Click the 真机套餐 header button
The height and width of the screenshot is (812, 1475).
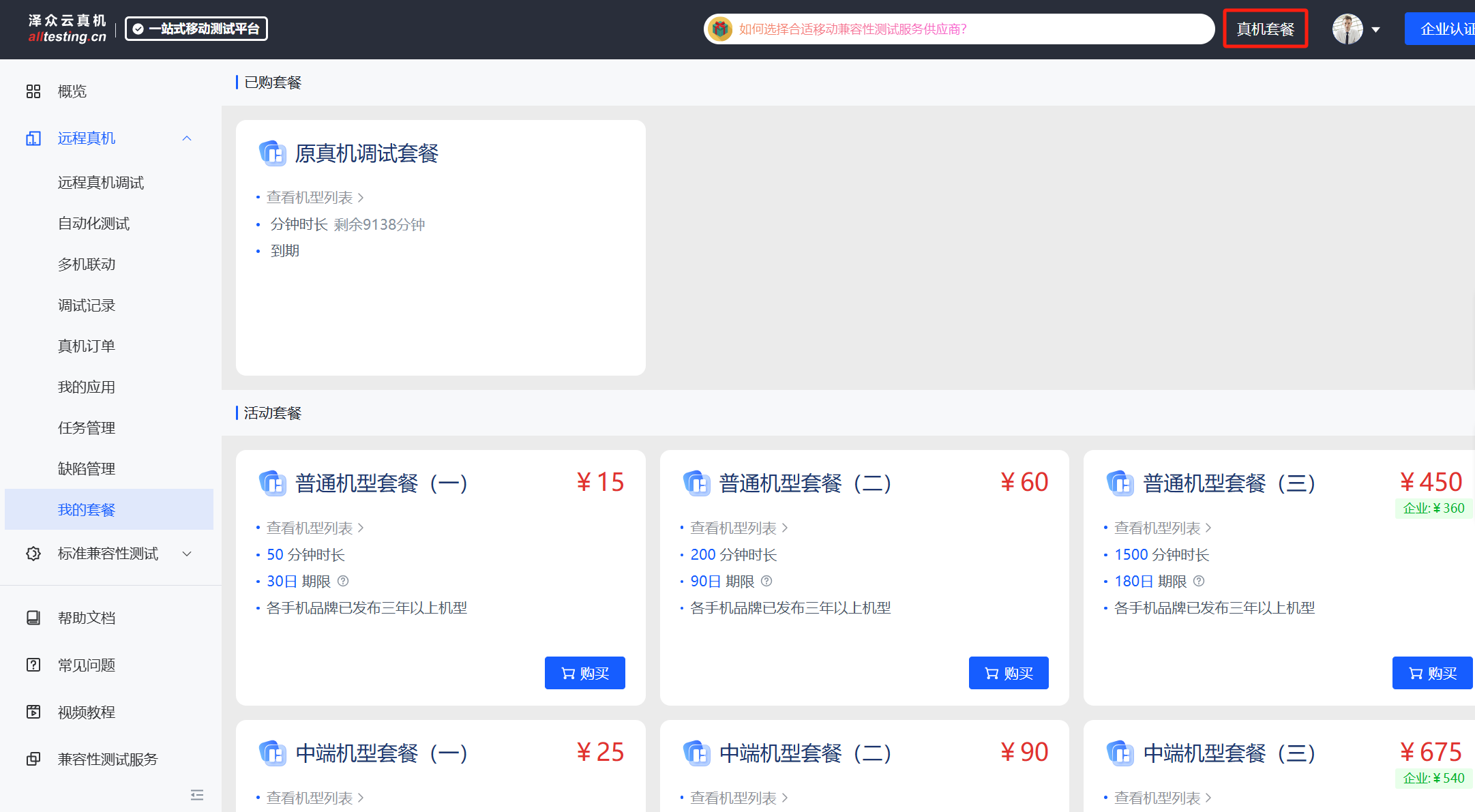coord(1265,29)
